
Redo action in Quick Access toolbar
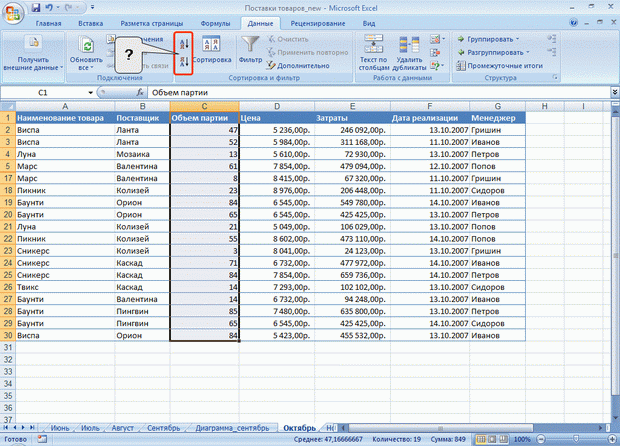(67, 7)
